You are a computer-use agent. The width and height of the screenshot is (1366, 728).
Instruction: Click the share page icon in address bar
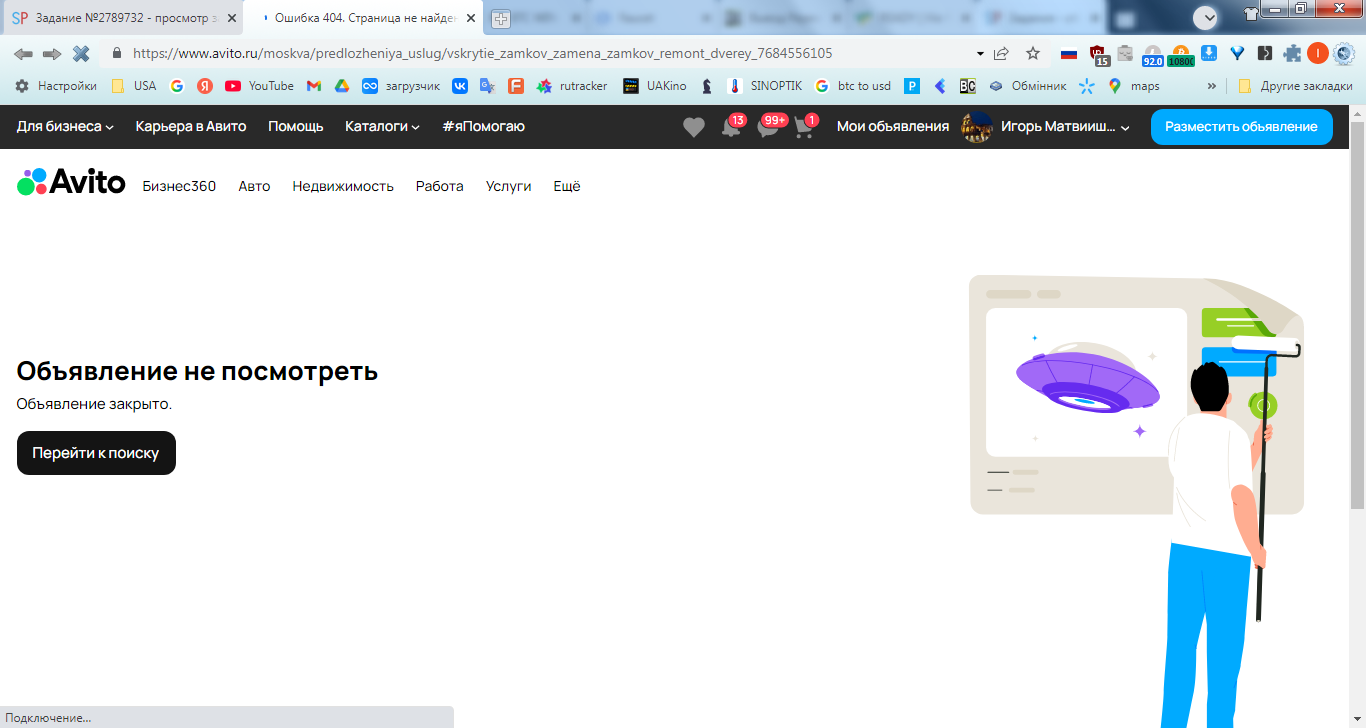click(1001, 54)
